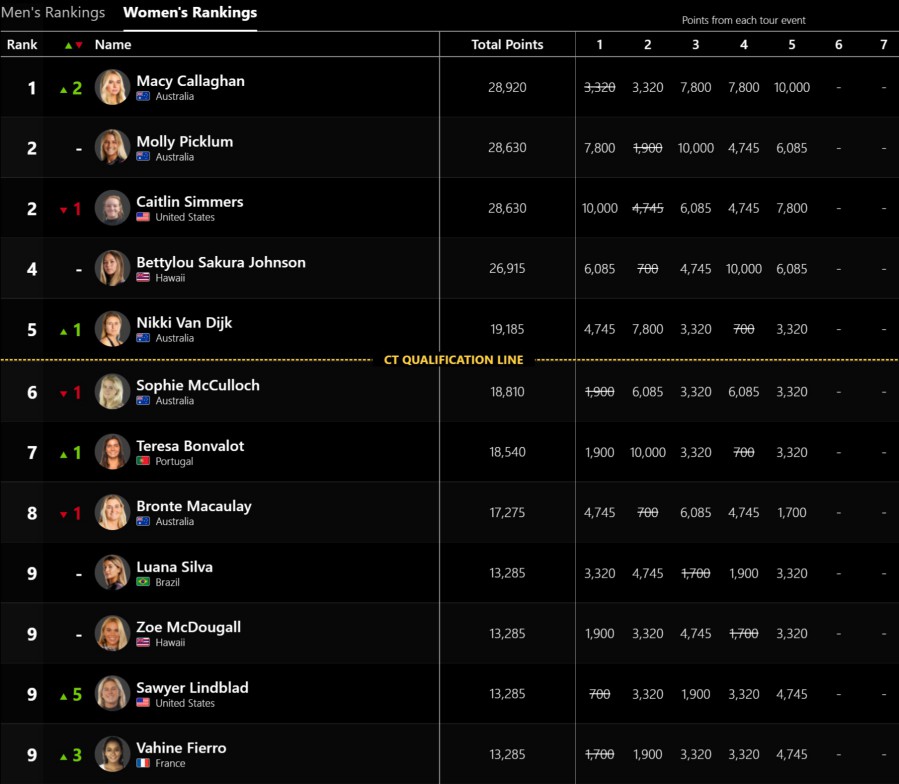Click the green up arrow next to Macy Callaghan

pos(64,90)
